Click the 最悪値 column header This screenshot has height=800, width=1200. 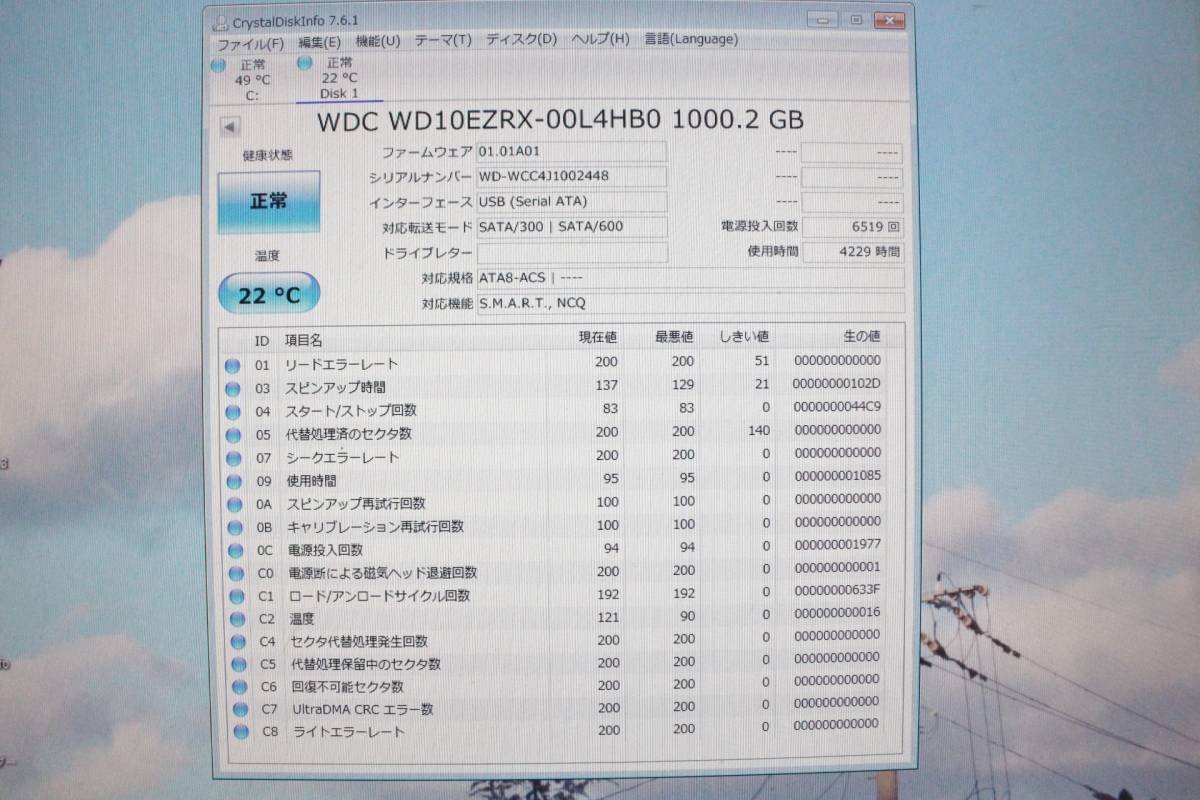(x=675, y=337)
